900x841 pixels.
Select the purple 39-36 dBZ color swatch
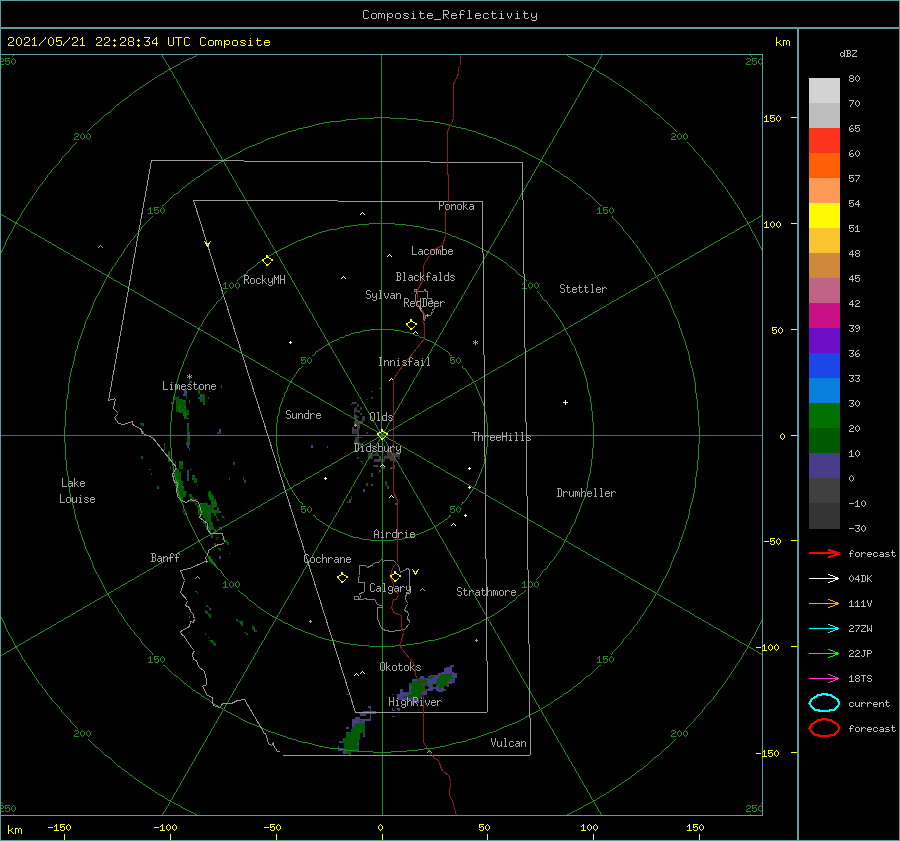824,341
